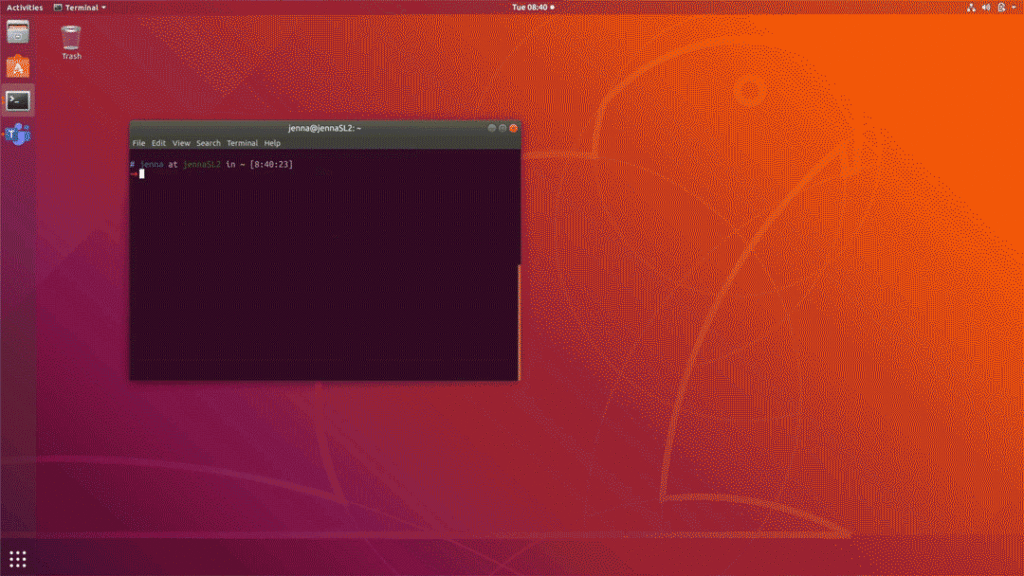Image resolution: width=1024 pixels, height=576 pixels.
Task: Click the Show Applications grid icon
Action: click(x=18, y=558)
